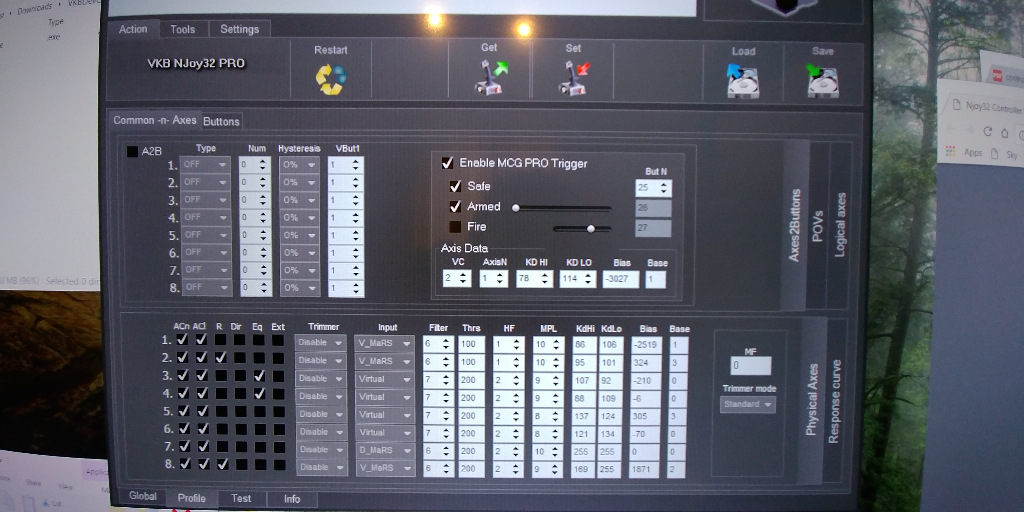Open the Apps grid icon in bookmarks bar

point(949,153)
